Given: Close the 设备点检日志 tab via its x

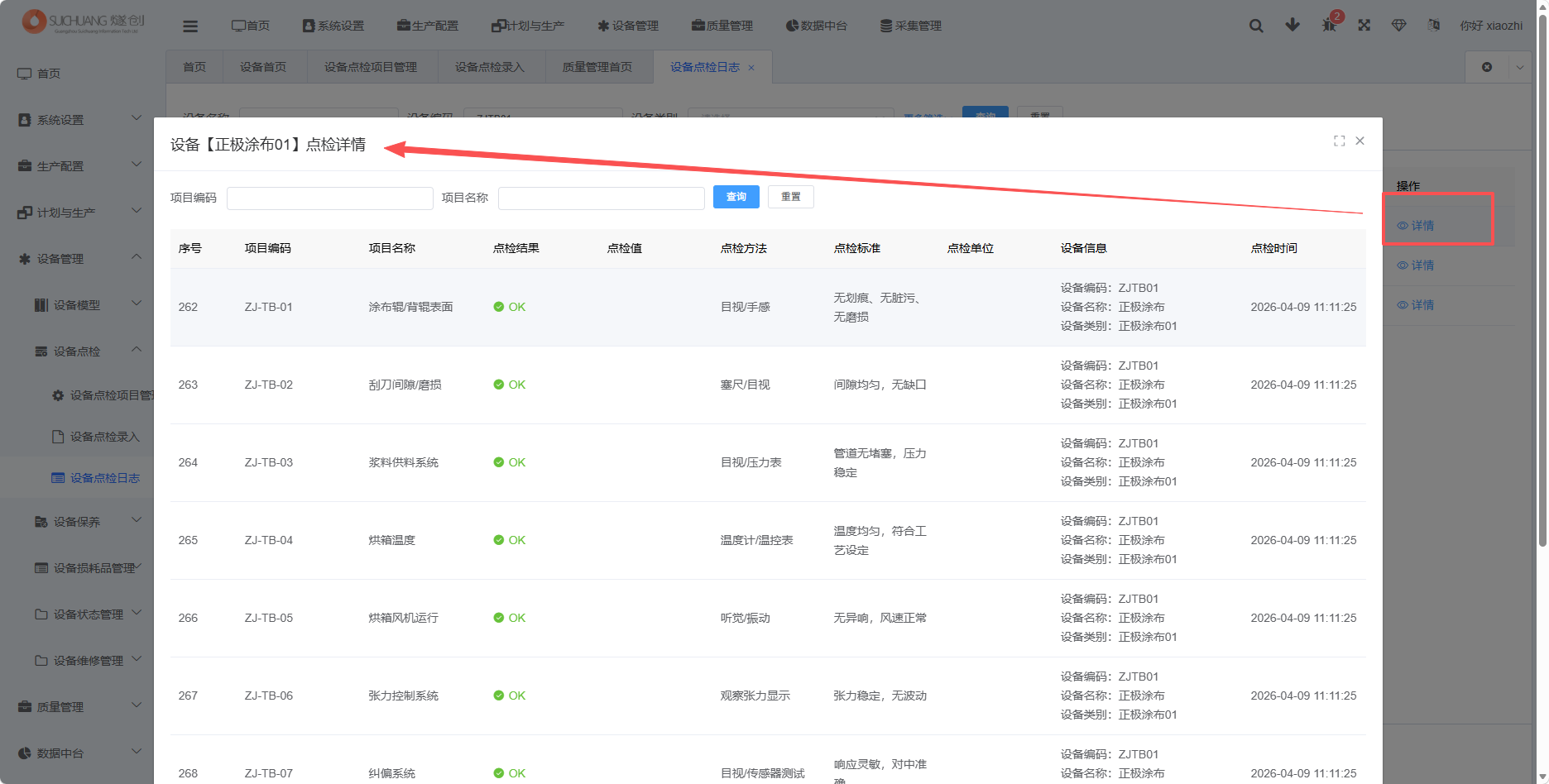Looking at the screenshot, I should (x=751, y=68).
